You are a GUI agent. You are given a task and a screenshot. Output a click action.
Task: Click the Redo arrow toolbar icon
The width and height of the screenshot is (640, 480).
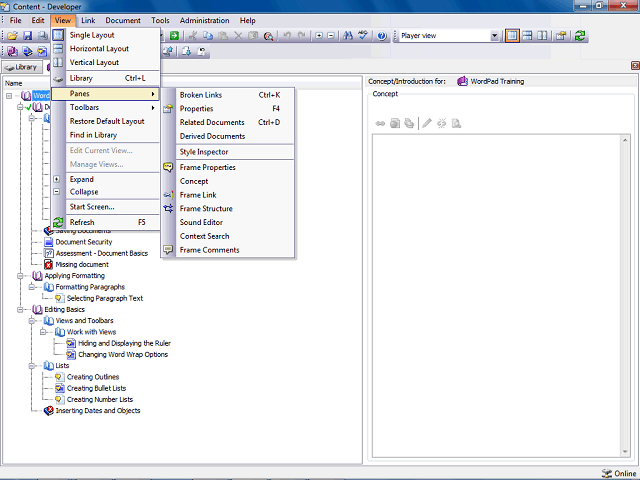pyautogui.click(x=302, y=36)
